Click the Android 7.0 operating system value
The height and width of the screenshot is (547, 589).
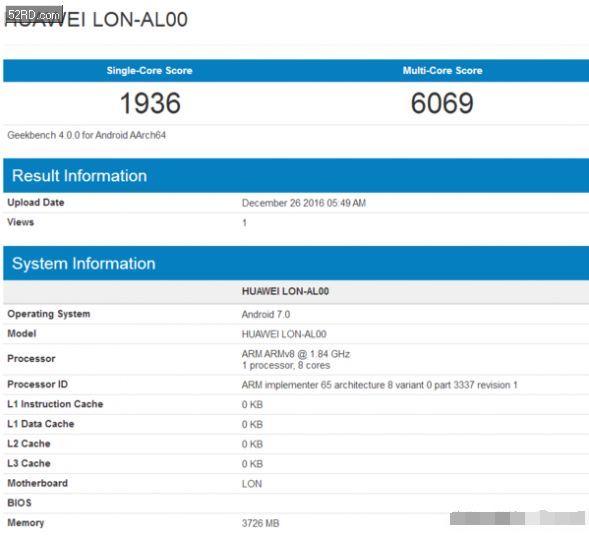[266, 314]
